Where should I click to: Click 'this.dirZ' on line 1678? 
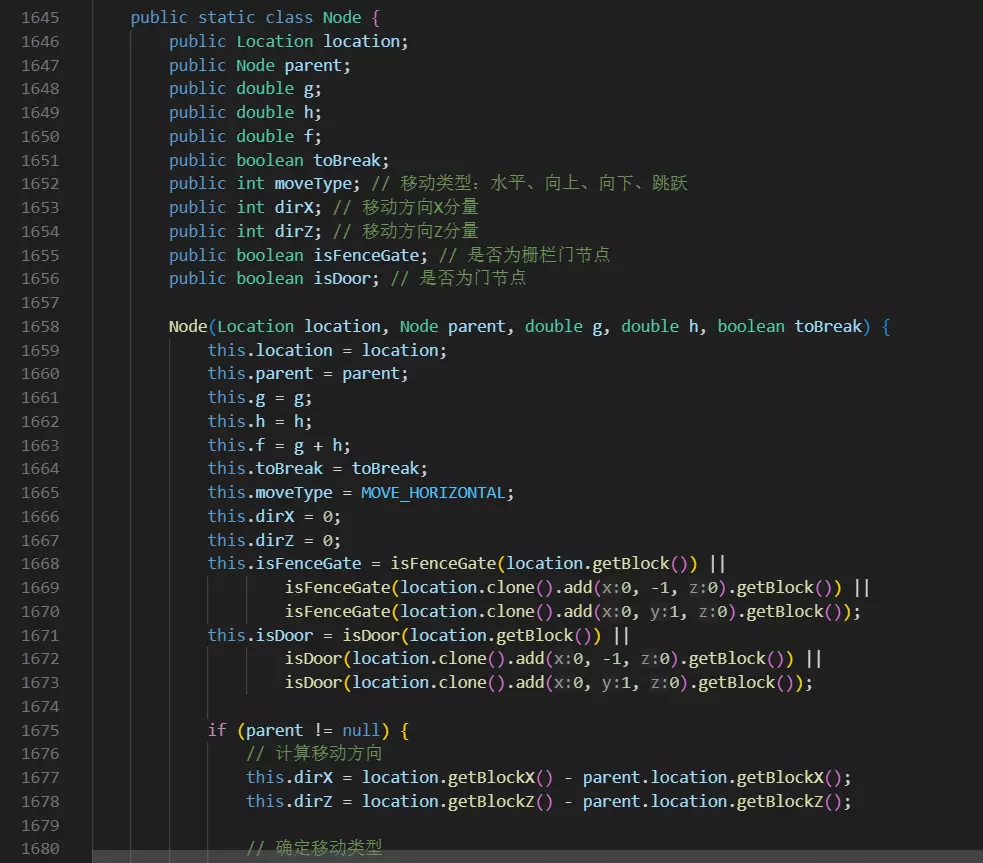(289, 802)
